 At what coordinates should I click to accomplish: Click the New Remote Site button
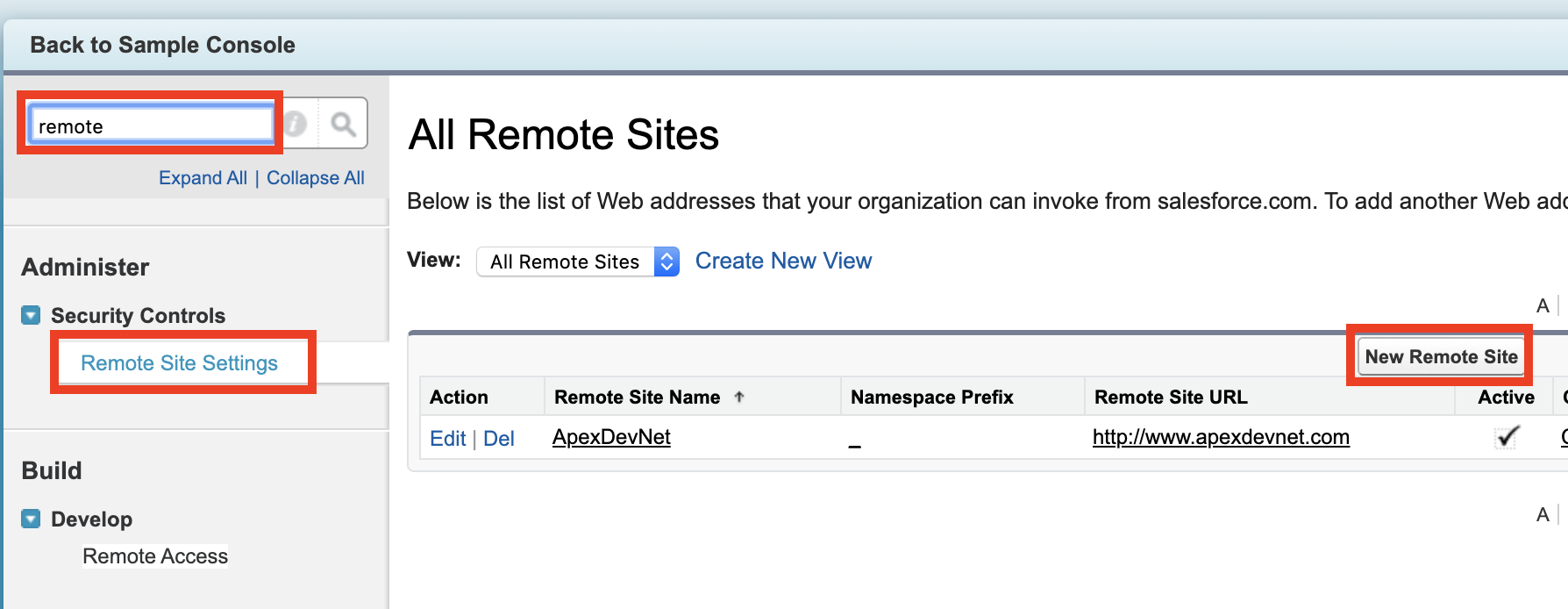point(1441,356)
